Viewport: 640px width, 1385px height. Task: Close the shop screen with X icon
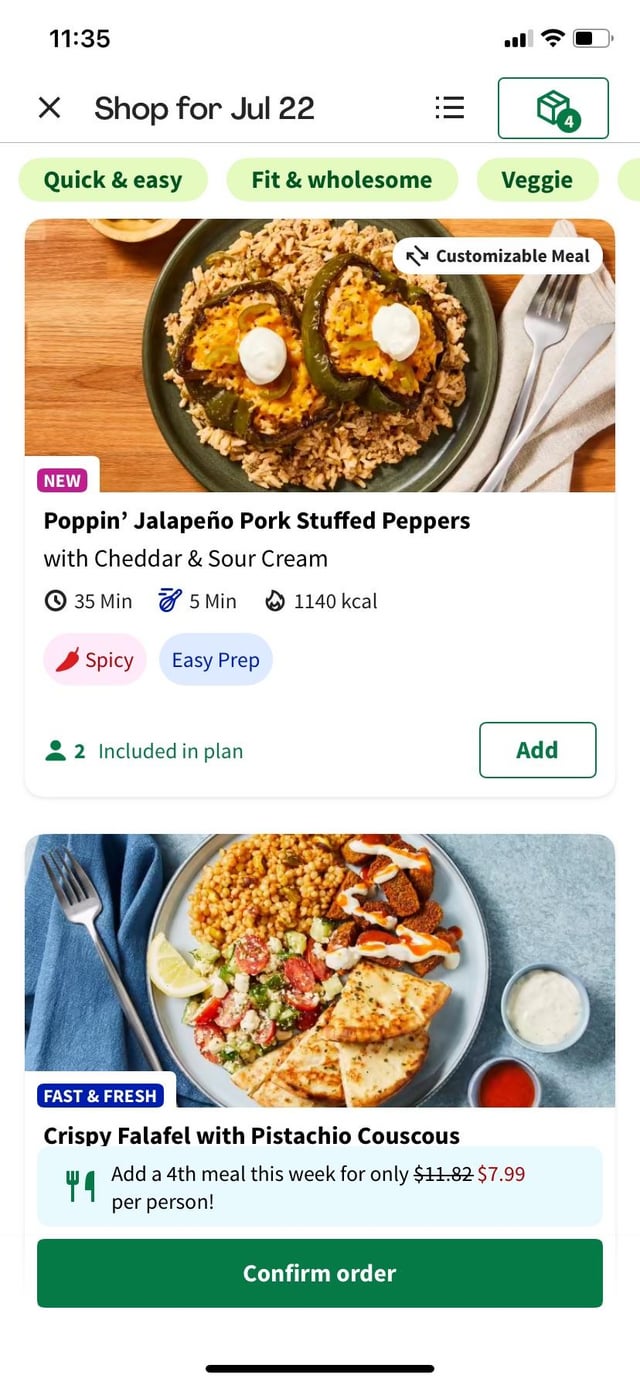pyautogui.click(x=49, y=108)
